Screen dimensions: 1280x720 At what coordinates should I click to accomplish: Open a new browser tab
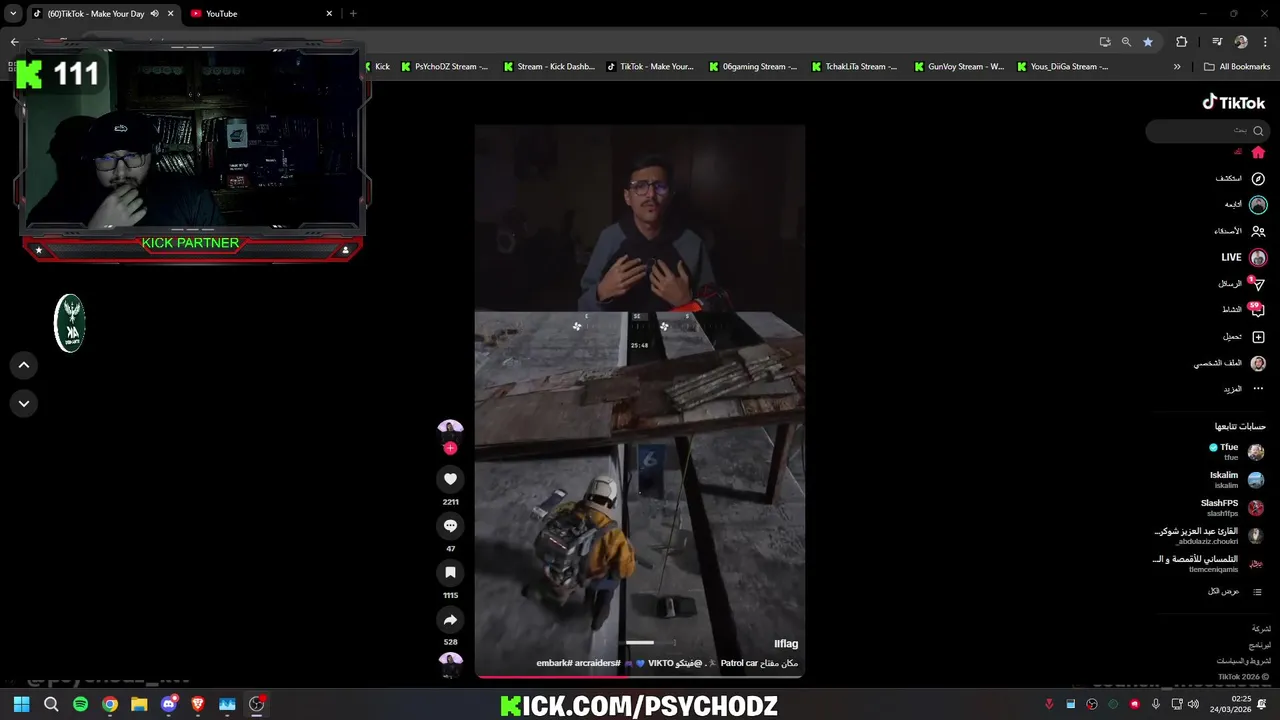point(353,13)
